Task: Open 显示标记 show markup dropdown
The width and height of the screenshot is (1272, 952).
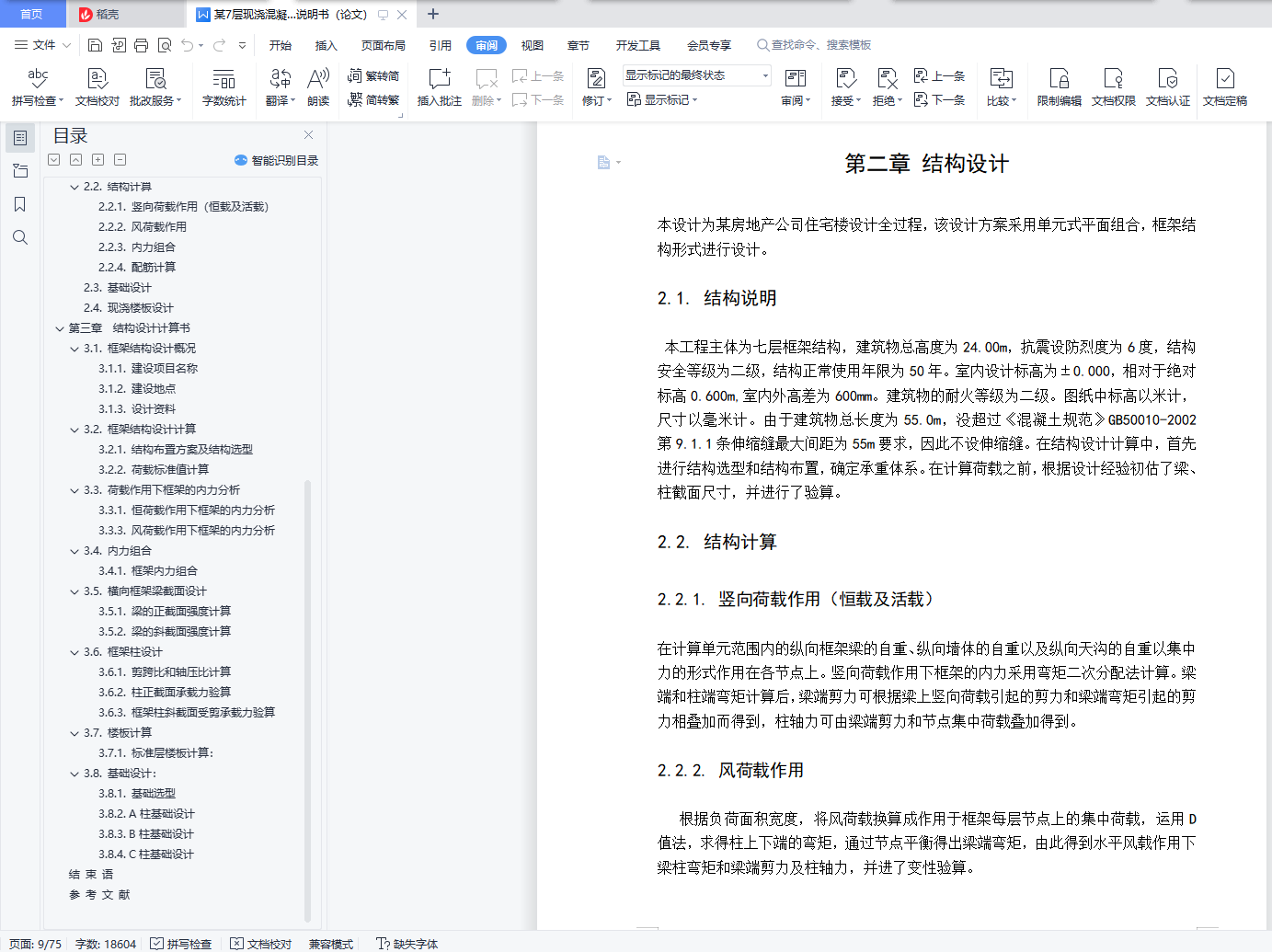Action: (x=663, y=99)
